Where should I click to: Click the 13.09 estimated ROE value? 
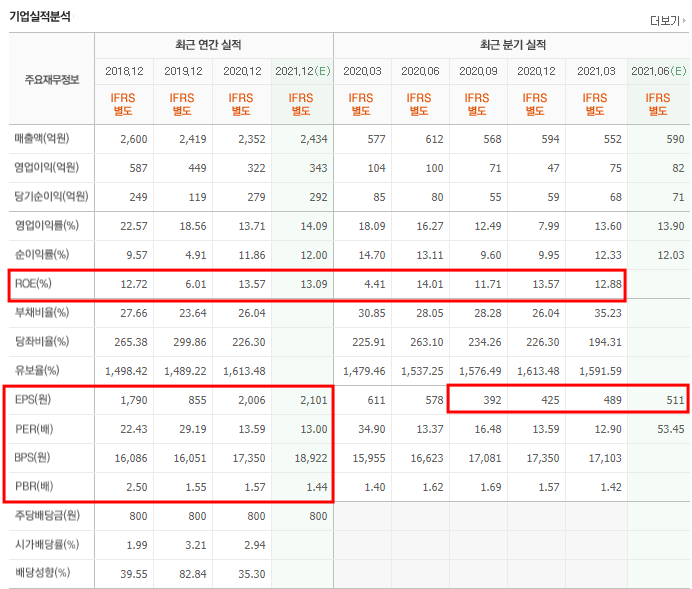tap(314, 284)
